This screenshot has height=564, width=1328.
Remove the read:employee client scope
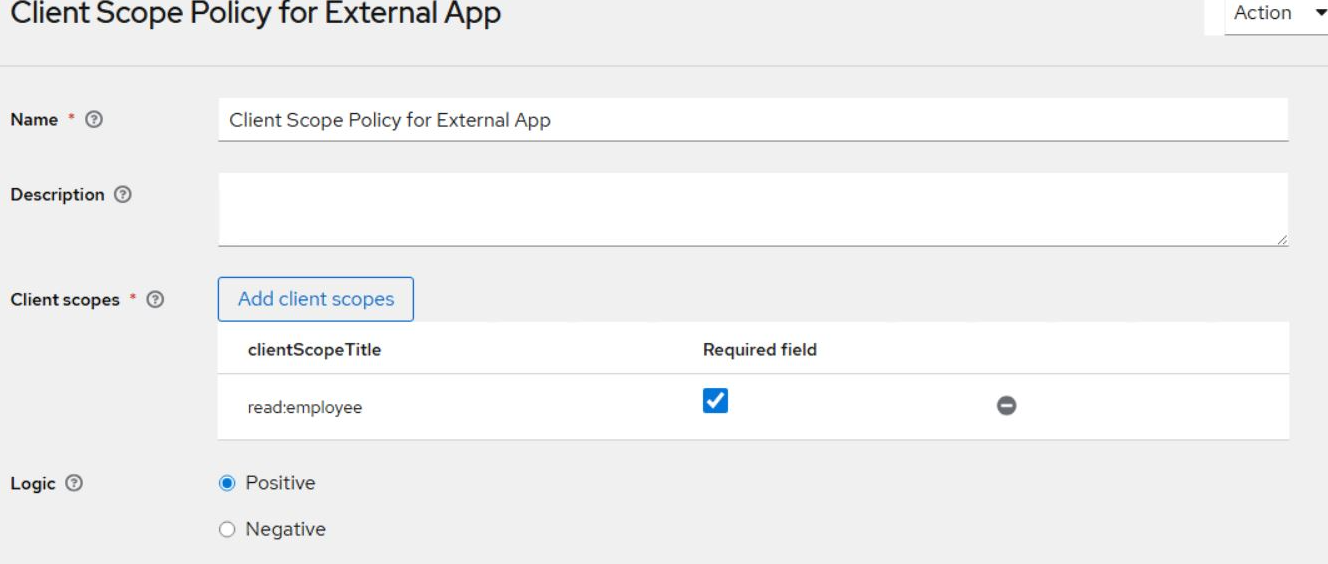pyautogui.click(x=1006, y=405)
